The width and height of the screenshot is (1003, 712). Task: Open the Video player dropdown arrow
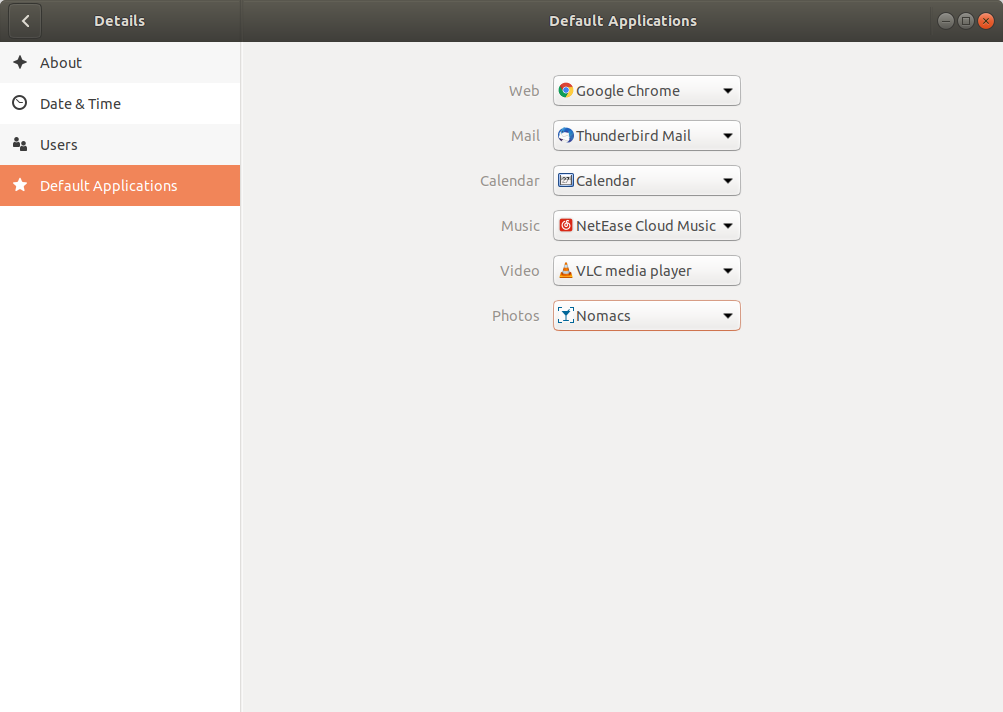pyautogui.click(x=727, y=271)
